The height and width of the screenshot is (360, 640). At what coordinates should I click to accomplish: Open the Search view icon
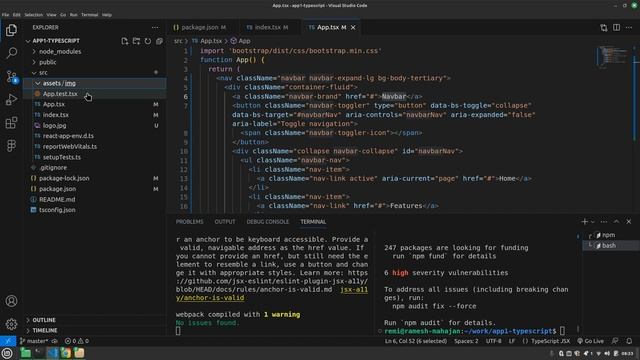(11, 53)
